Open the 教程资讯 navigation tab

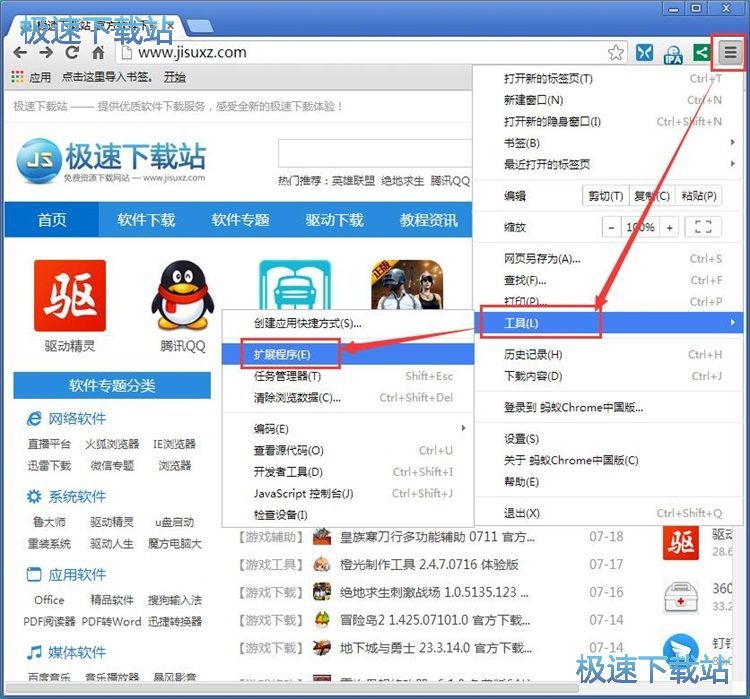coord(429,220)
